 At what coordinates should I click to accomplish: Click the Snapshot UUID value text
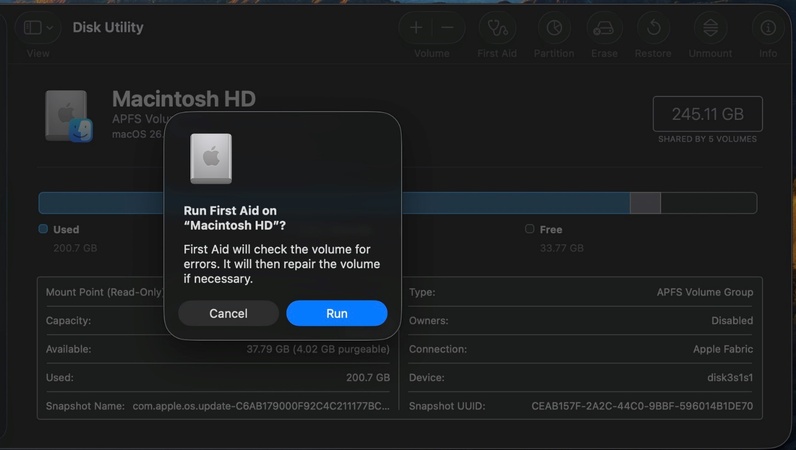pos(642,406)
